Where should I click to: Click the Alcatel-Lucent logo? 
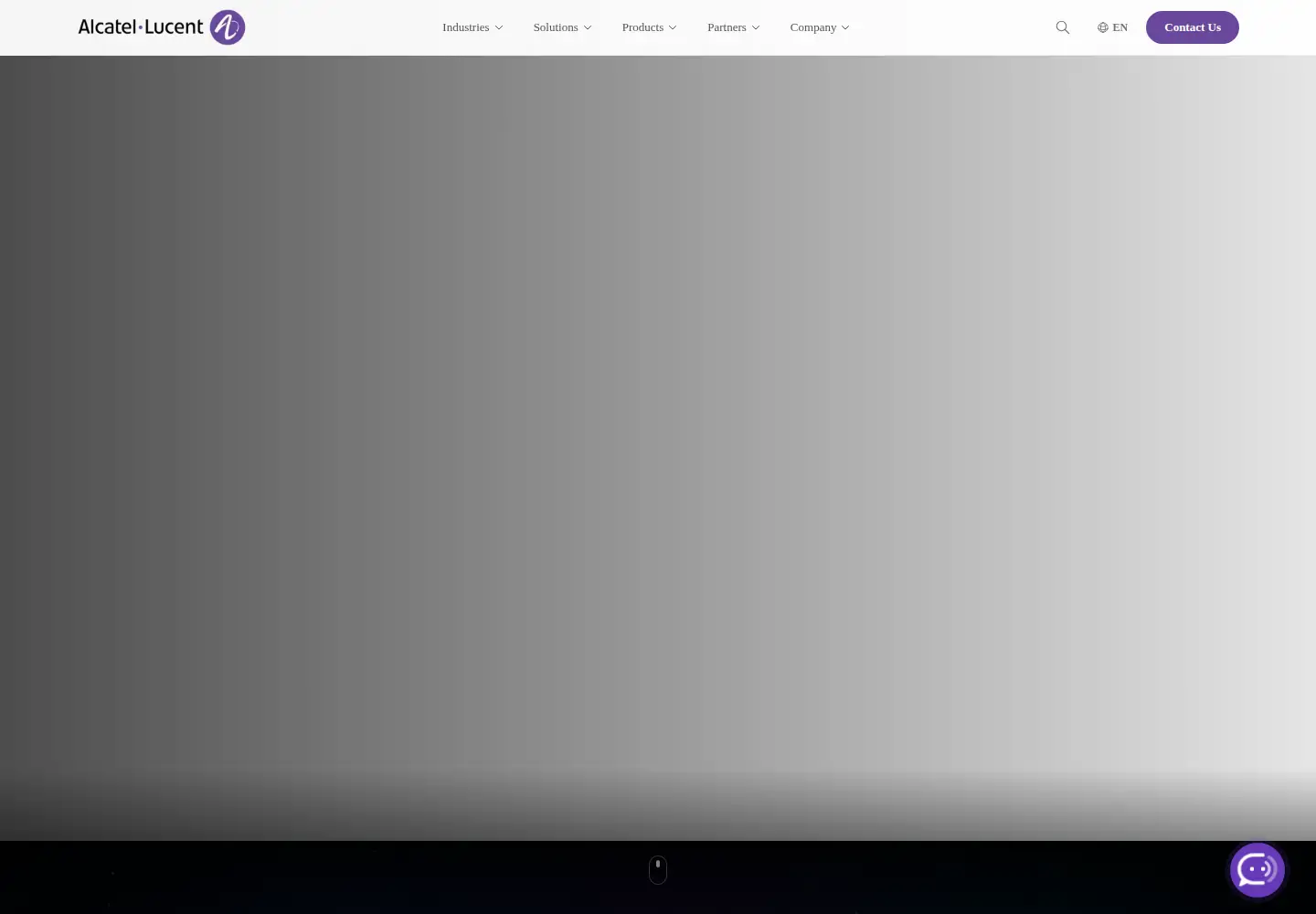(x=162, y=27)
